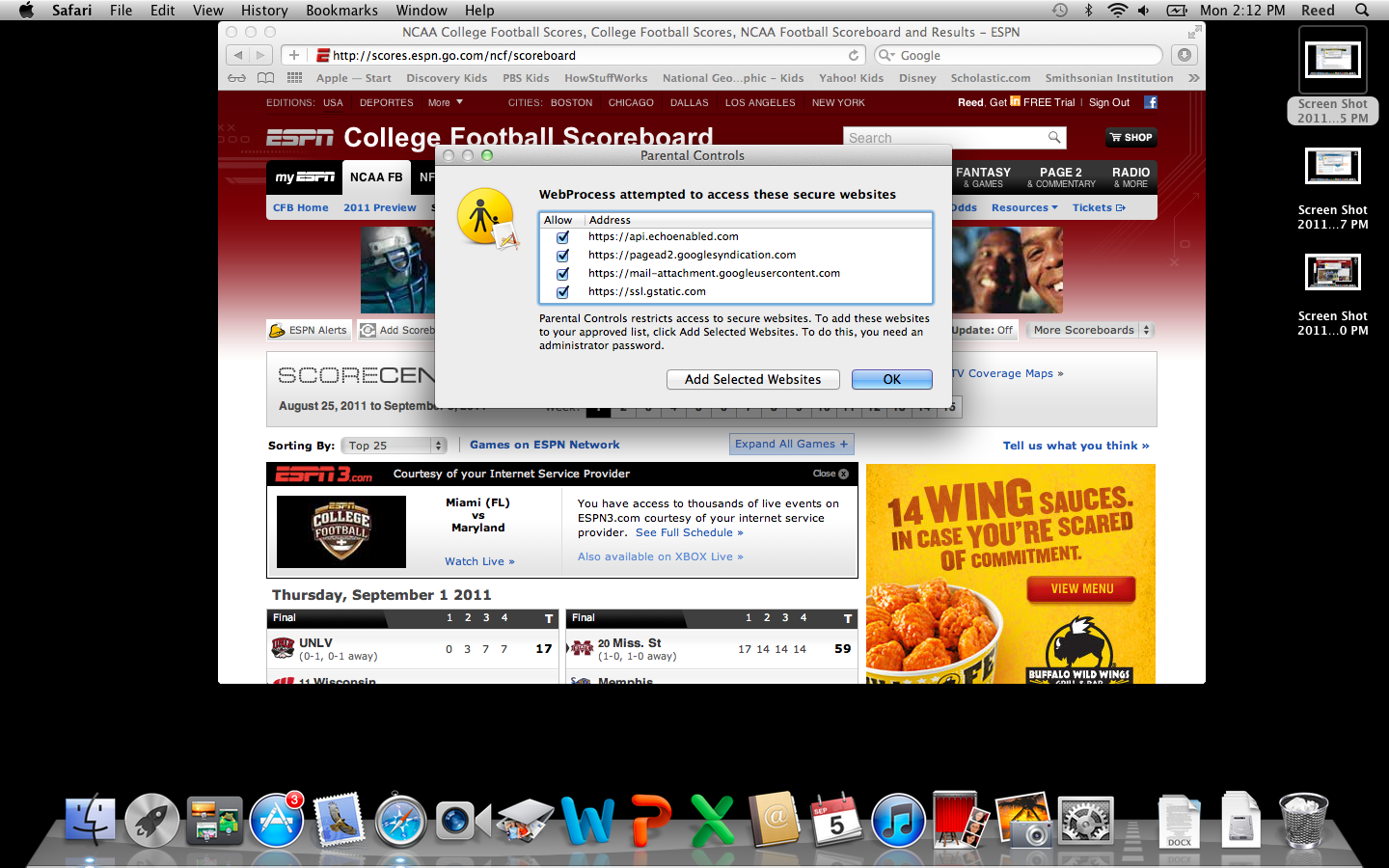Click Safari's reload page icon

pos(854,55)
